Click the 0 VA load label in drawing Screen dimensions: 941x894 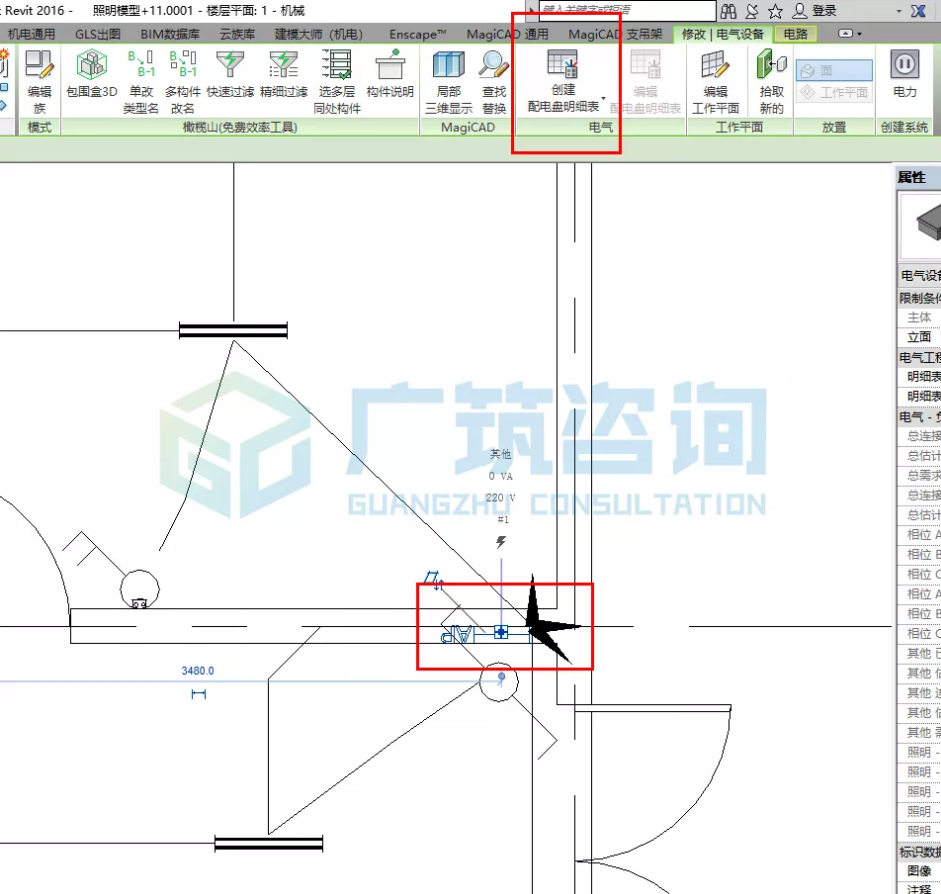coord(501,476)
